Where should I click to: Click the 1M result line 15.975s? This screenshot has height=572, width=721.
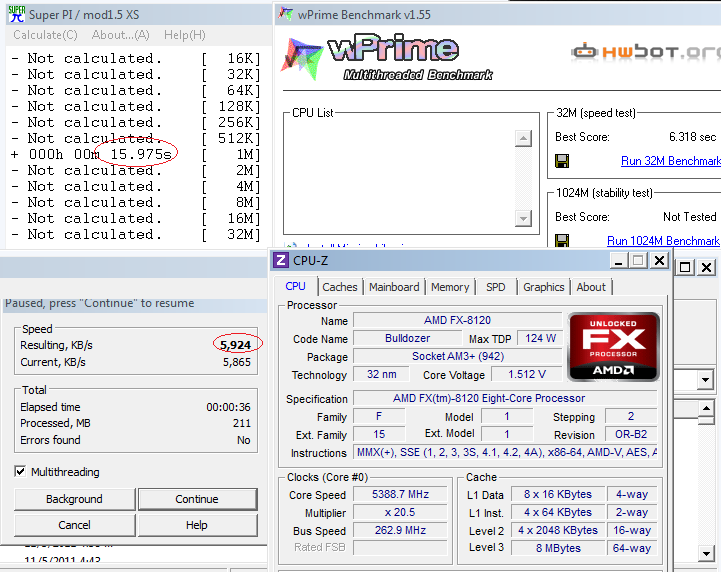(136, 154)
